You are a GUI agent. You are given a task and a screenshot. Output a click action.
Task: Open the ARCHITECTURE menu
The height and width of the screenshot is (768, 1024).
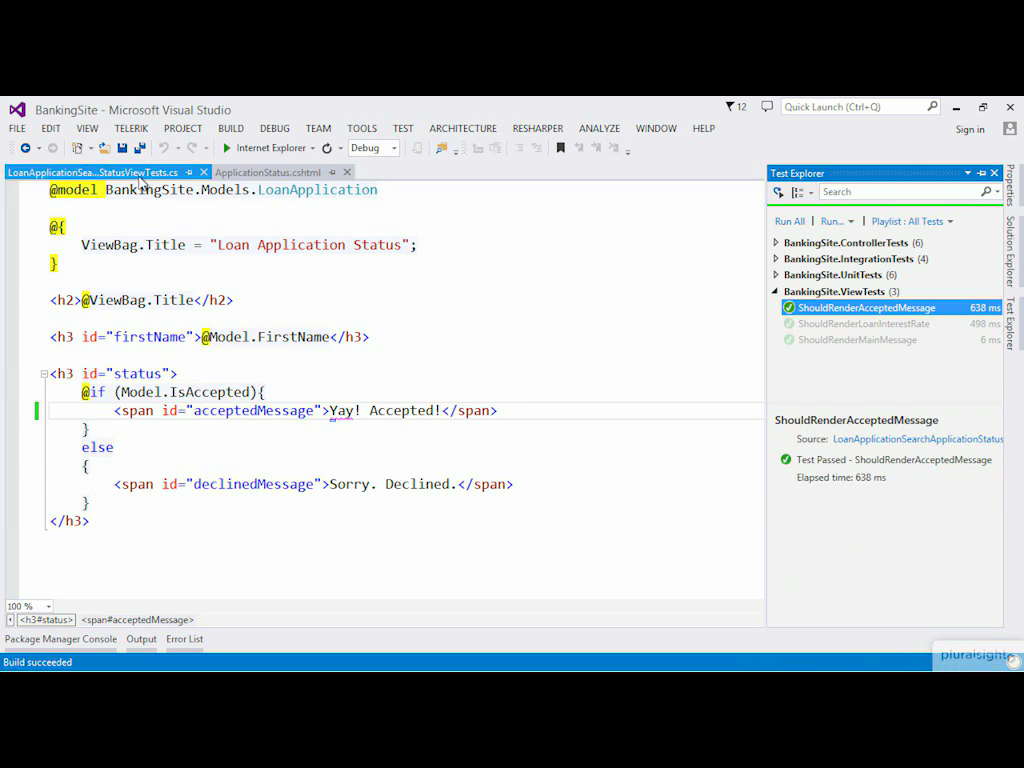pyautogui.click(x=463, y=129)
